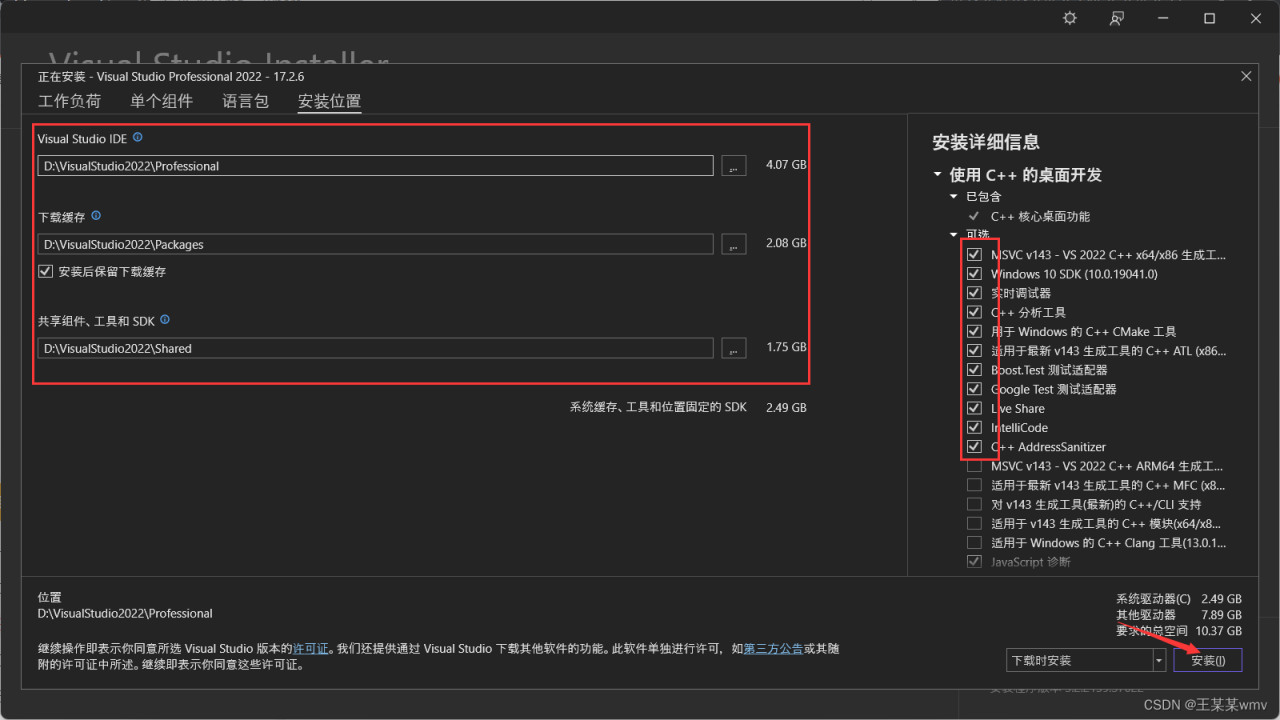Click the 其他驱动器 size entry
Screen dimensions: 1280x720
point(1179,614)
